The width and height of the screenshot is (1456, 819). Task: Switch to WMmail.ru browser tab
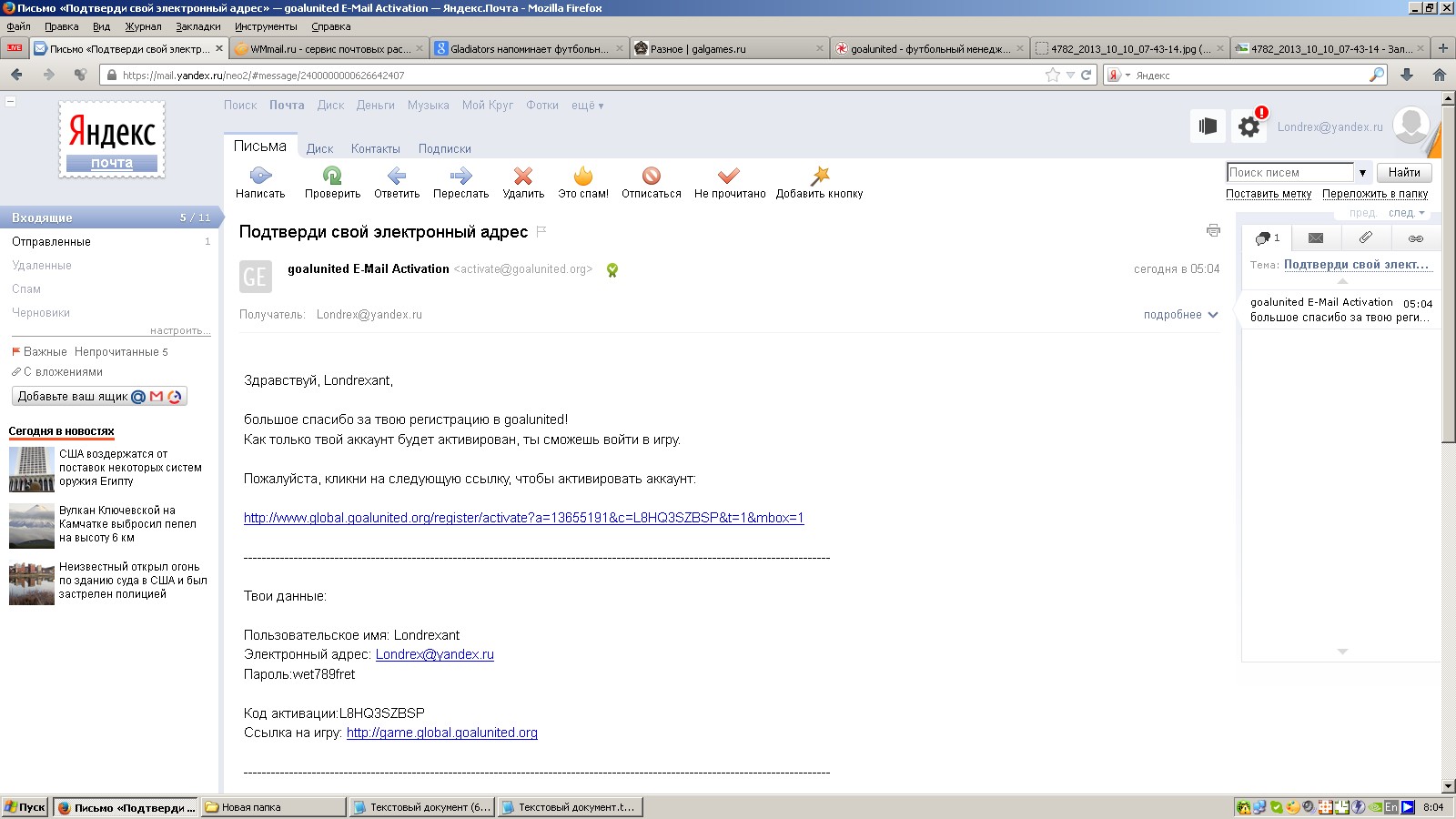pos(329,49)
